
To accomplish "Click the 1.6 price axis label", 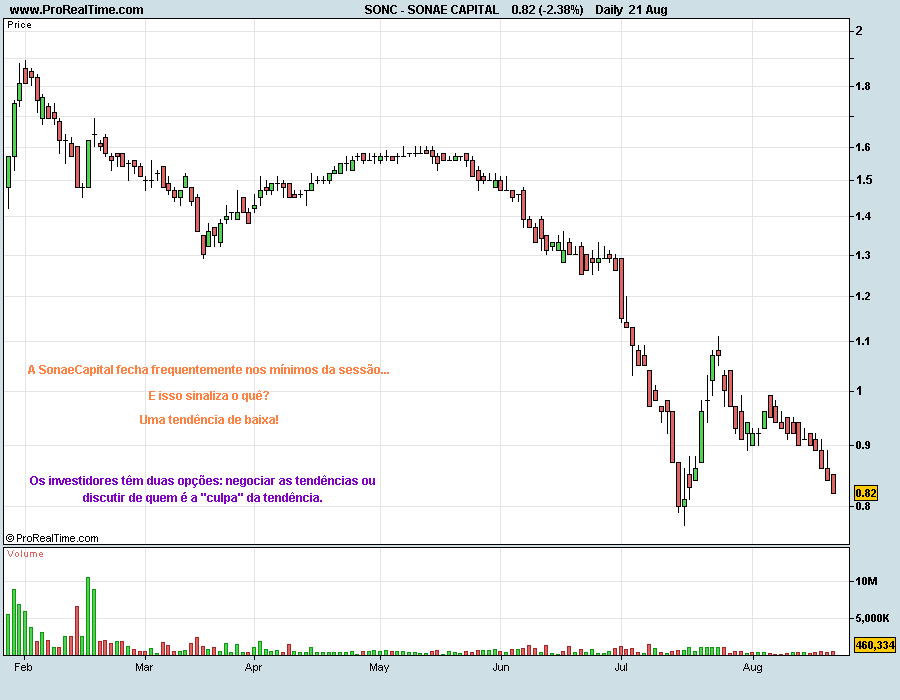I will (863, 147).
